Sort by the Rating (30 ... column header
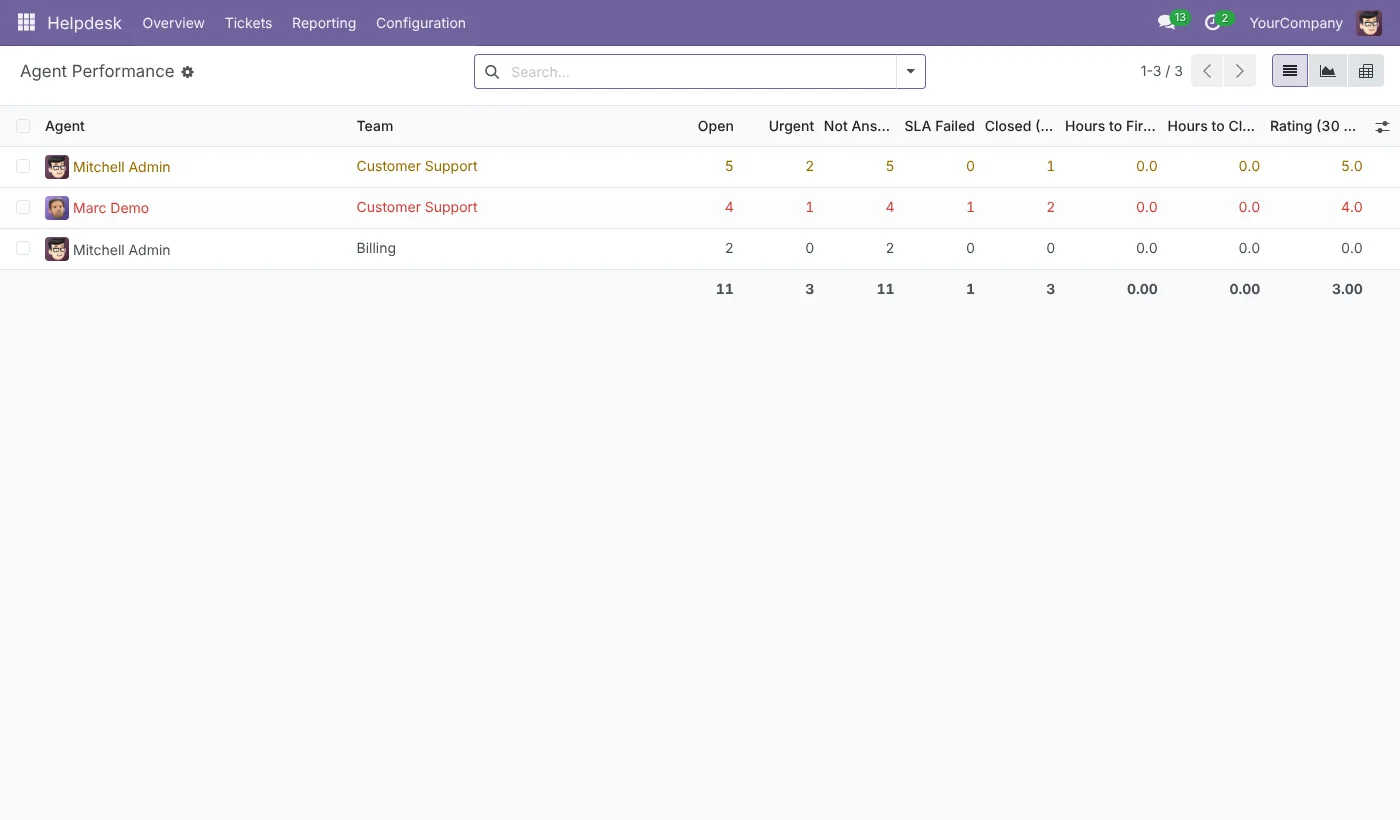Viewport: 1400px width, 820px height. tap(1313, 126)
